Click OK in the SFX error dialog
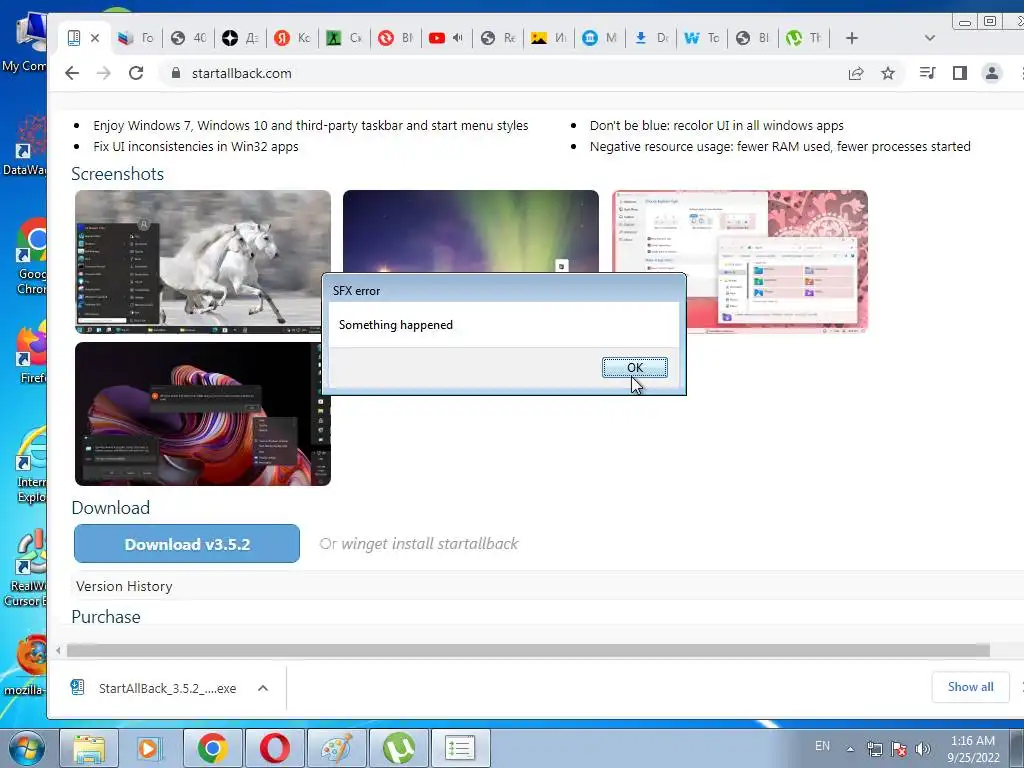 [x=634, y=368]
